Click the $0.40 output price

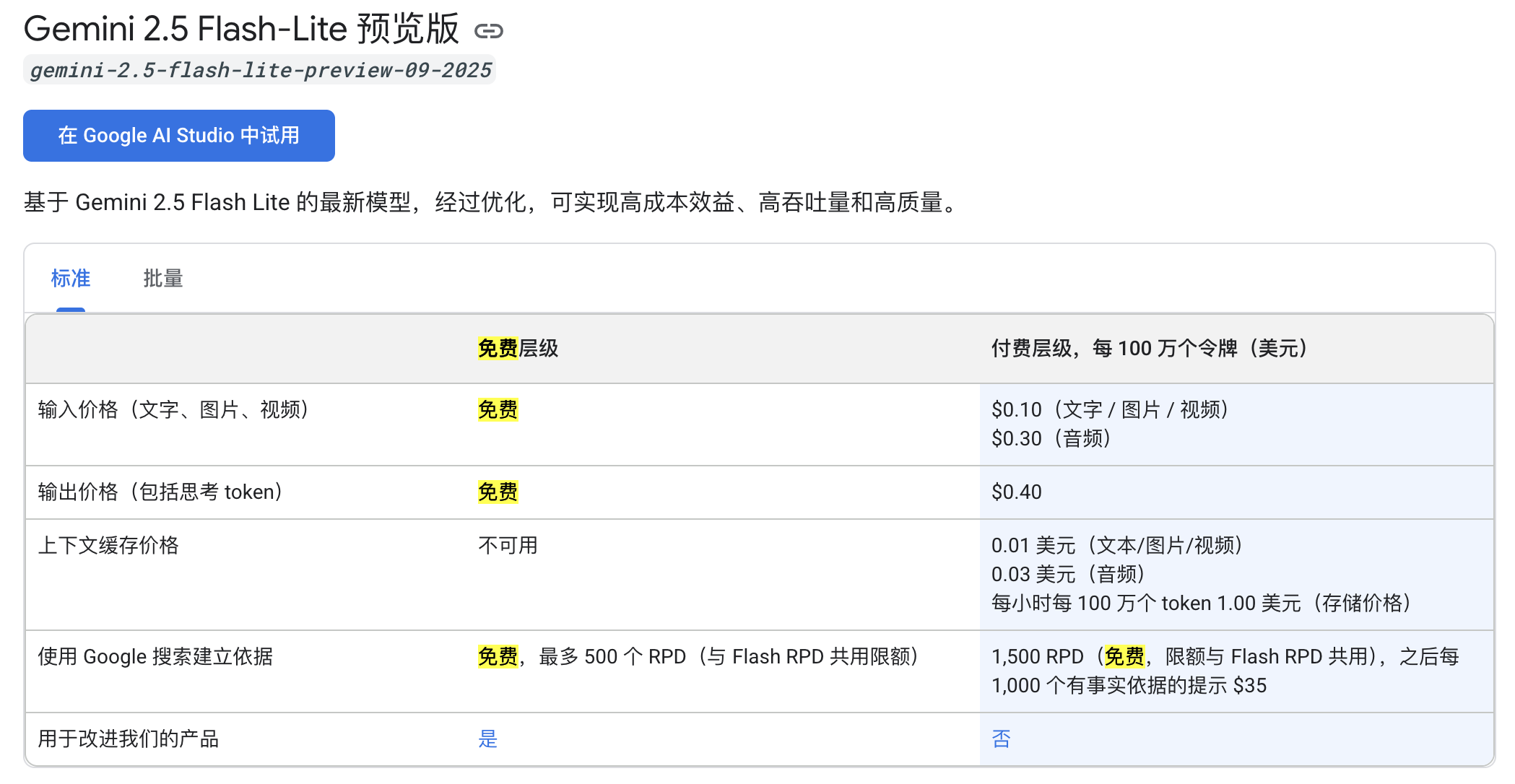[1017, 492]
